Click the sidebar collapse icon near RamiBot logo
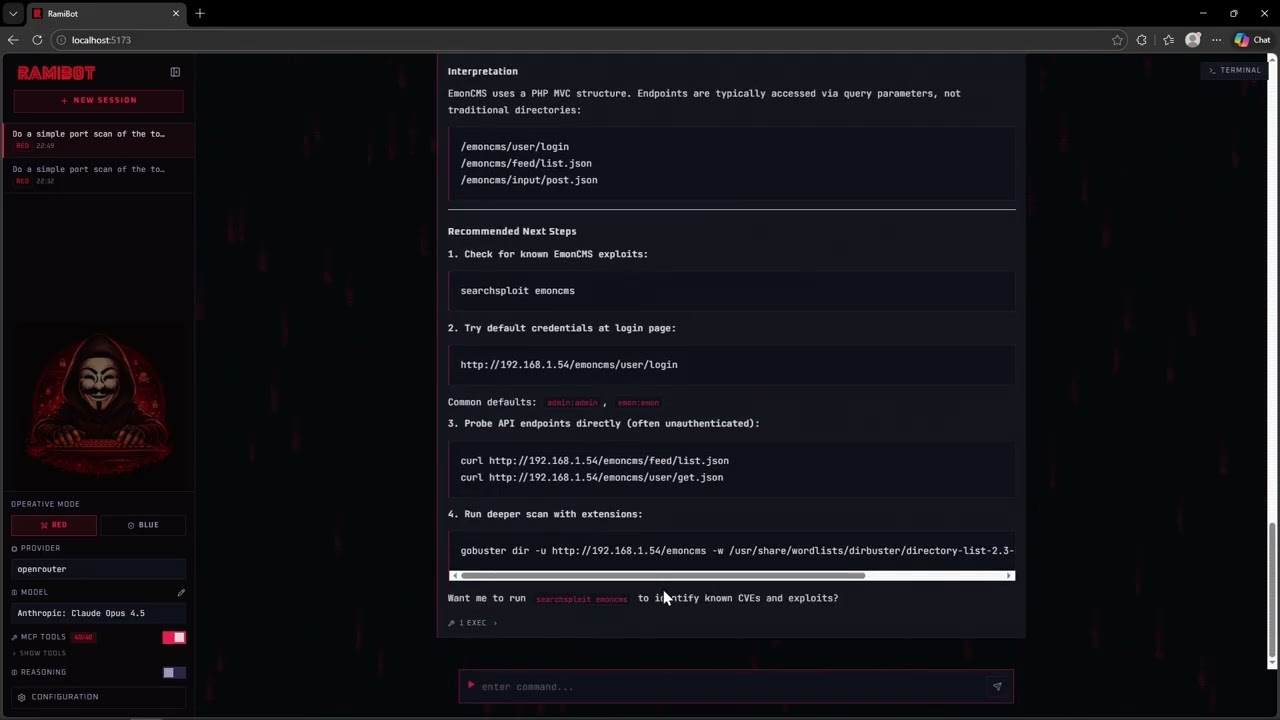Image resolution: width=1280 pixels, height=720 pixels. [175, 72]
